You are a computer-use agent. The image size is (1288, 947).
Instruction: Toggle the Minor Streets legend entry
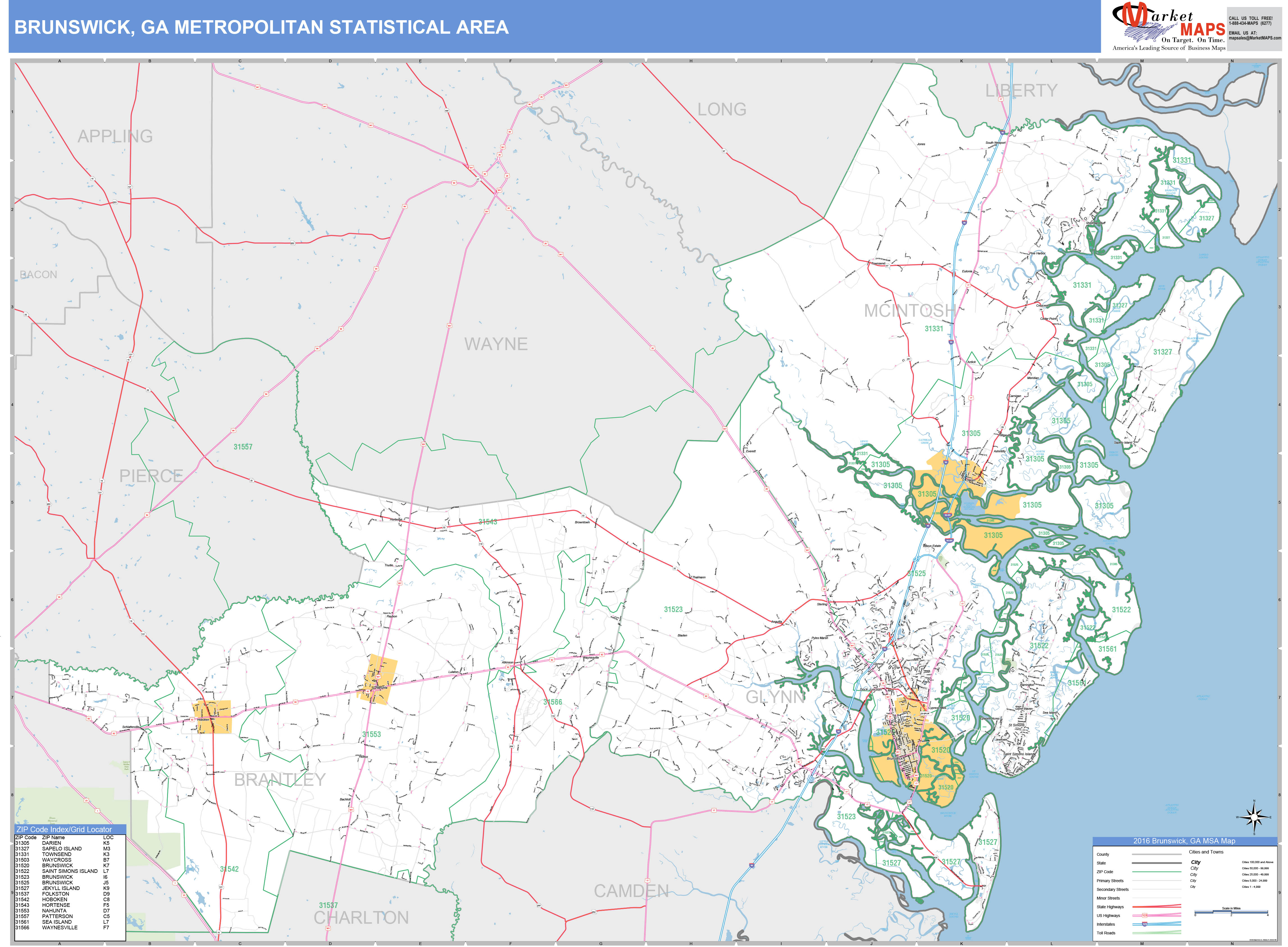[1109, 898]
